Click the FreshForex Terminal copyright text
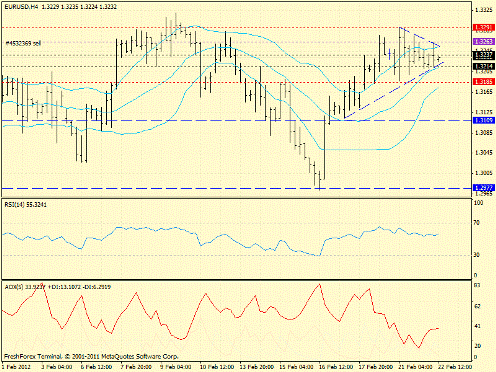This screenshot has width=496, height=372. coord(91,357)
